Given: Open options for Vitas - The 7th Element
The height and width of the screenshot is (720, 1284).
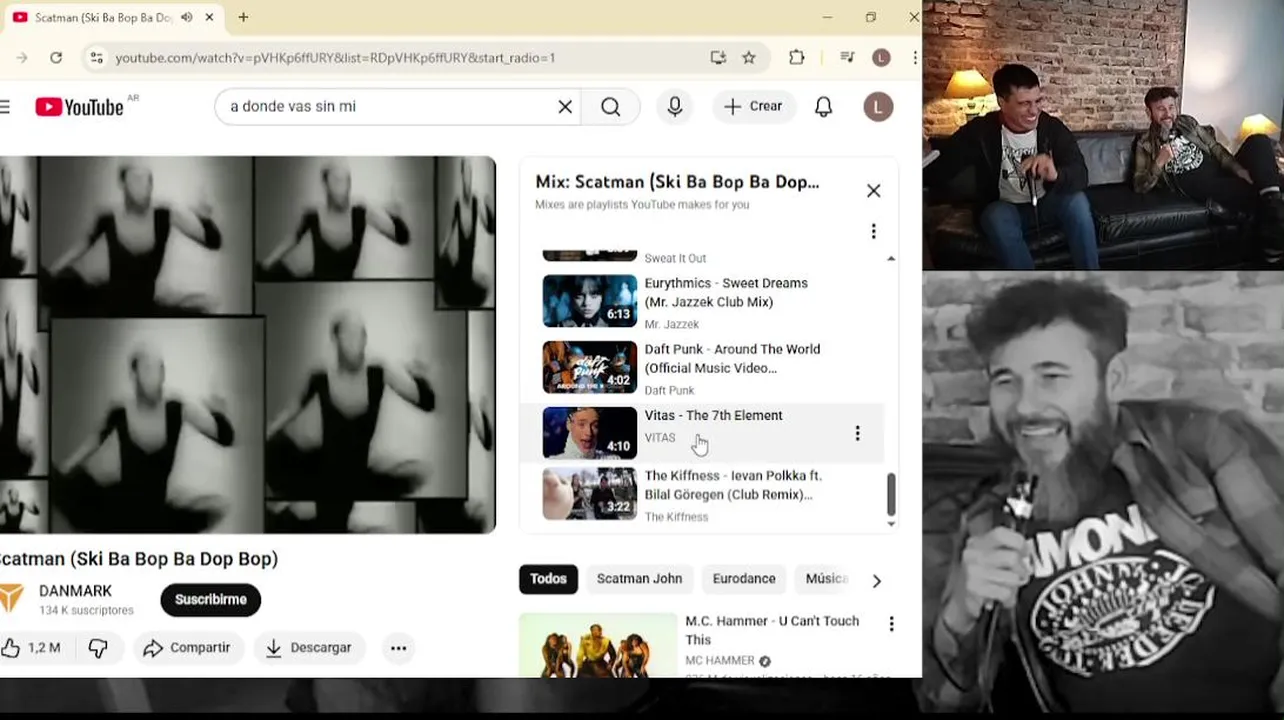Looking at the screenshot, I should click(x=857, y=433).
